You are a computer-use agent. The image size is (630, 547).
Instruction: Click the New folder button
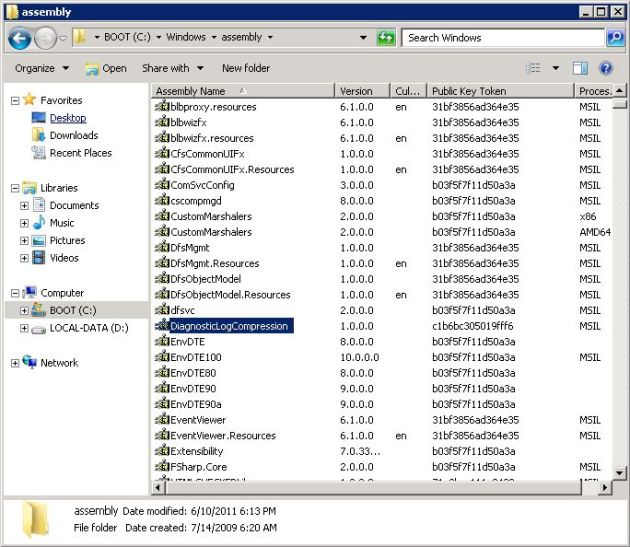click(x=245, y=68)
